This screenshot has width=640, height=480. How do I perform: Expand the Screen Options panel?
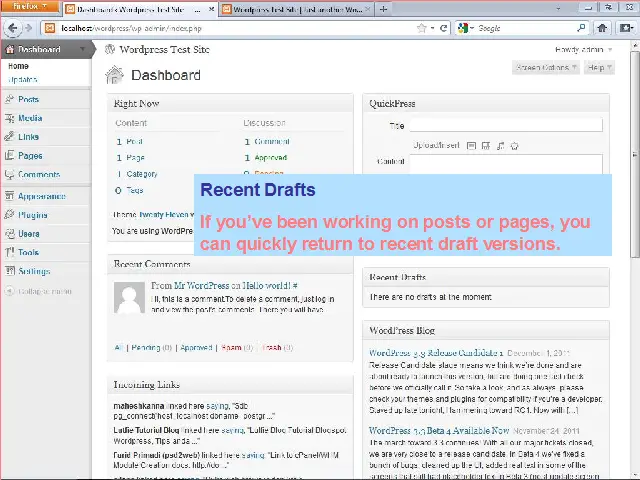tap(546, 67)
